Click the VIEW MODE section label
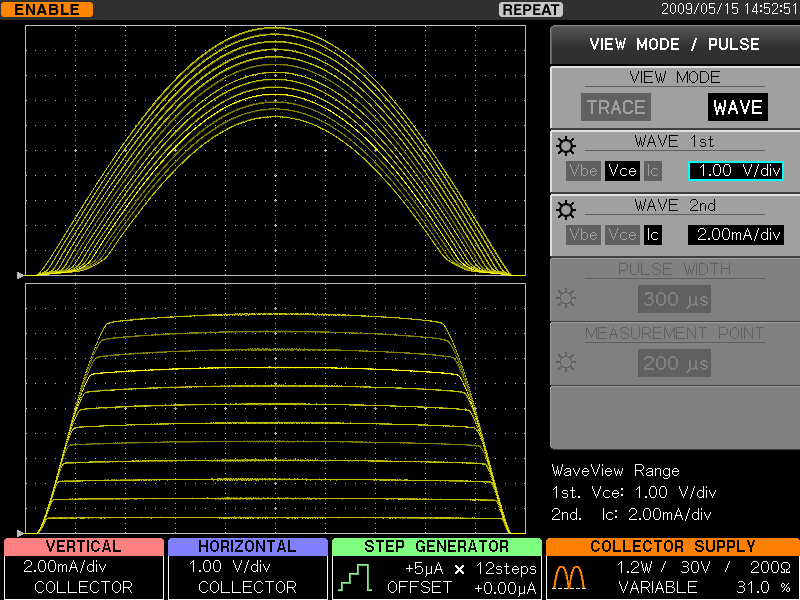This screenshot has width=800, height=600. click(674, 78)
